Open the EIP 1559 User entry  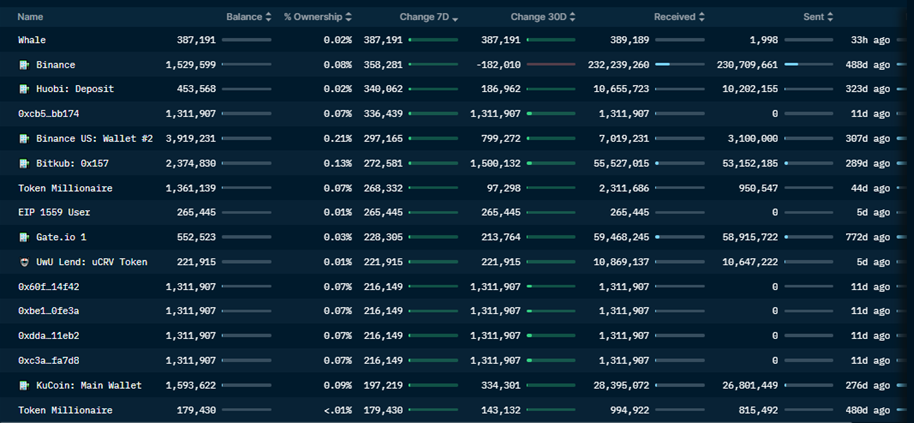coord(54,213)
